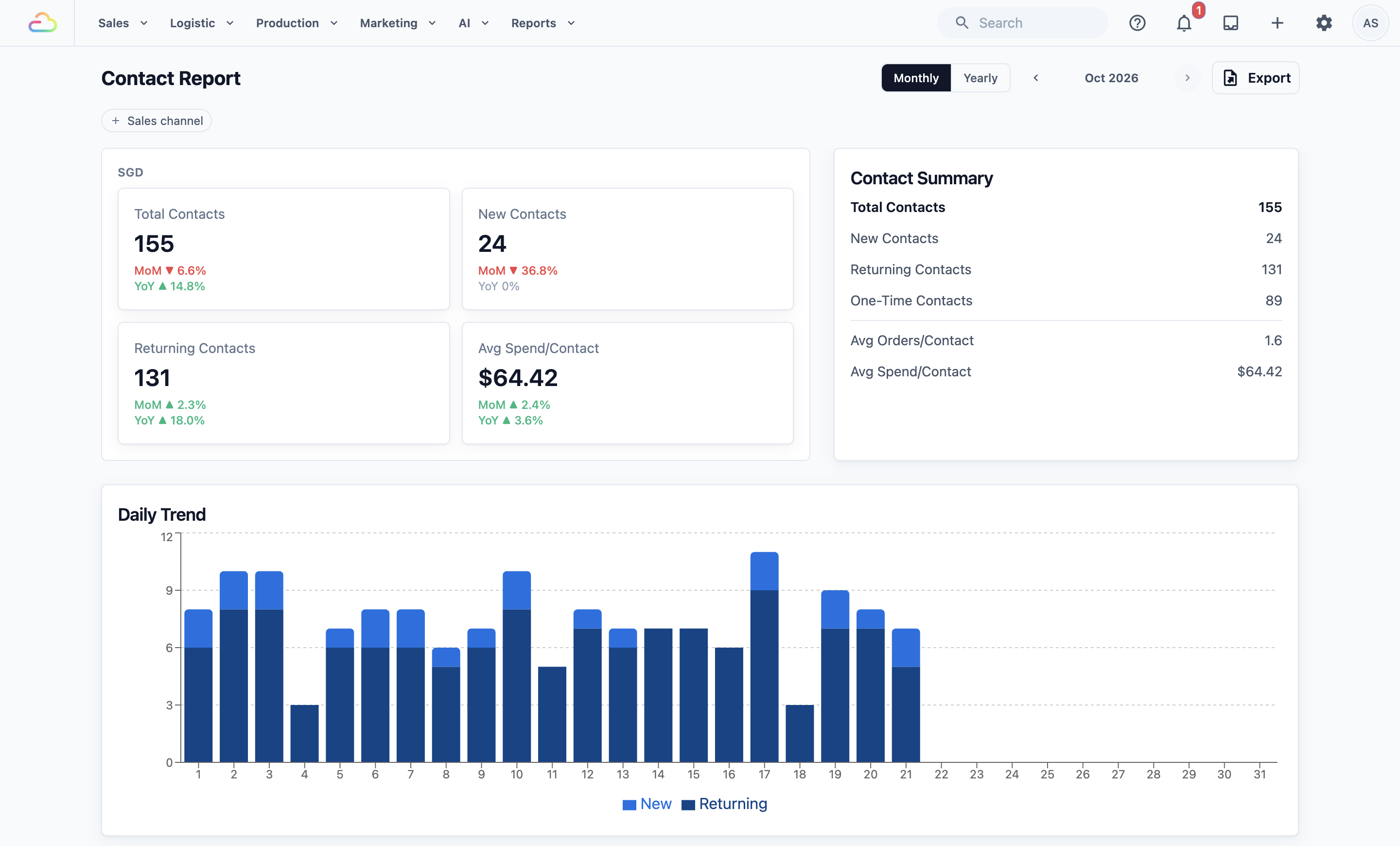Go to next month with right chevron

pyautogui.click(x=1187, y=78)
